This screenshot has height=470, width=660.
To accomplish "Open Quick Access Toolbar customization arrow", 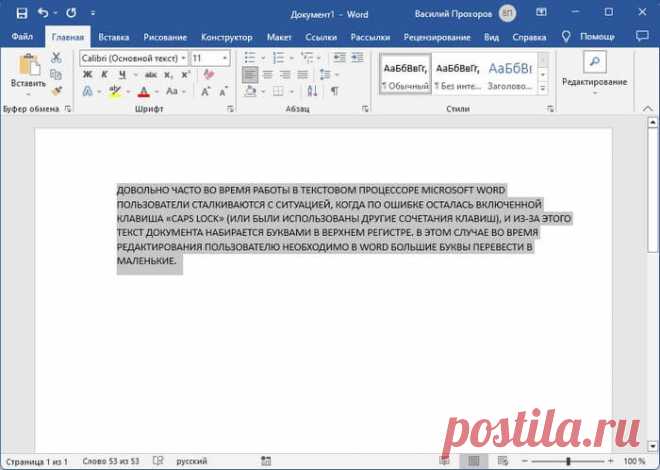I will tap(93, 13).
